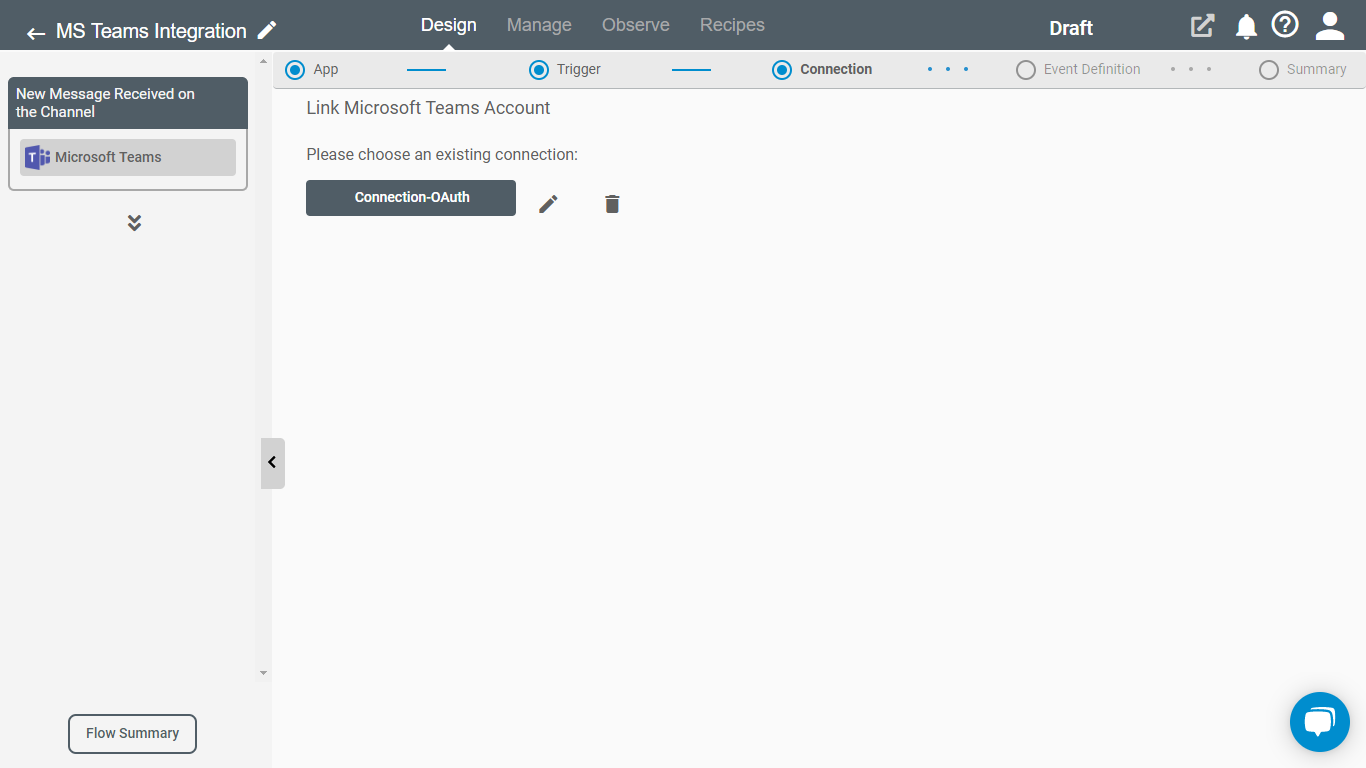This screenshot has height=768, width=1366.
Task: Choose the Connection-OAuth button
Action: 411,198
